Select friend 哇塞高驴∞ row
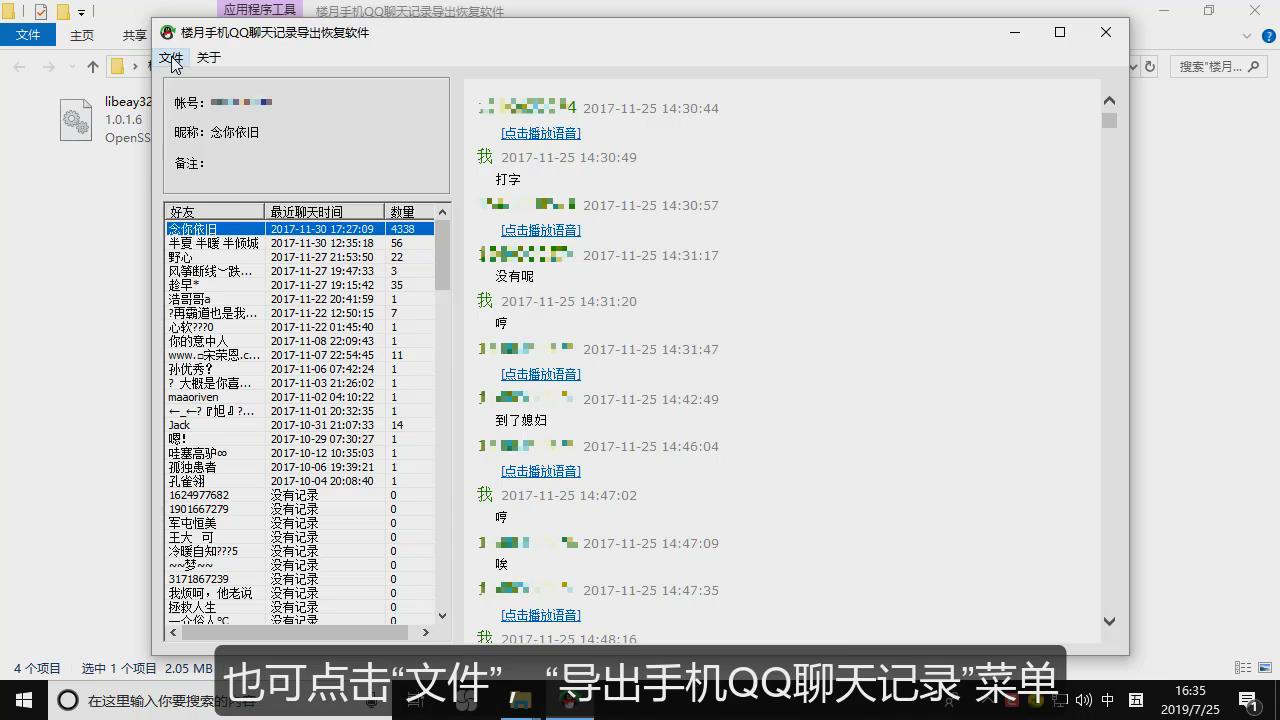1280x720 pixels. pos(300,453)
